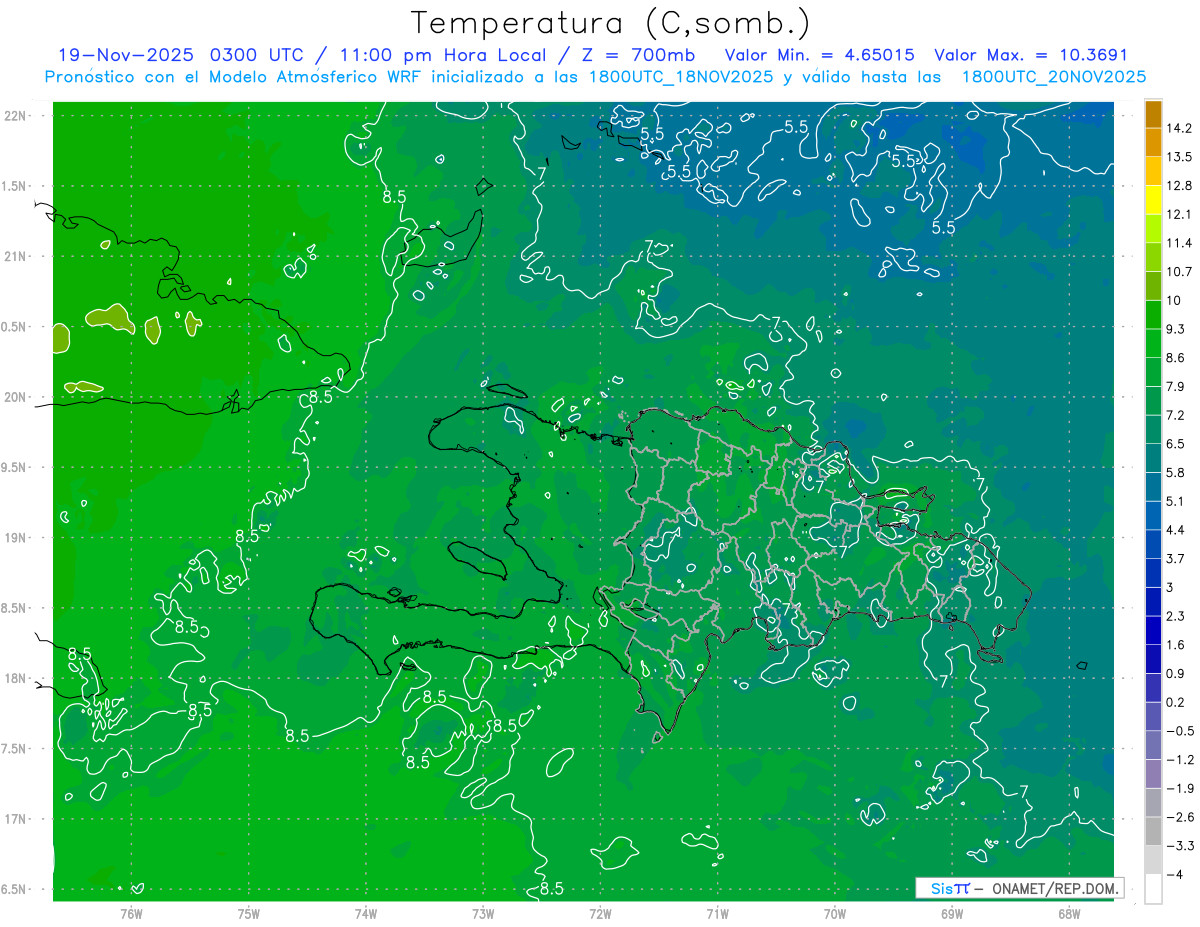Click the "72W" longitude label
Image resolution: width=1200 pixels, height=927 pixels.
click(600, 914)
